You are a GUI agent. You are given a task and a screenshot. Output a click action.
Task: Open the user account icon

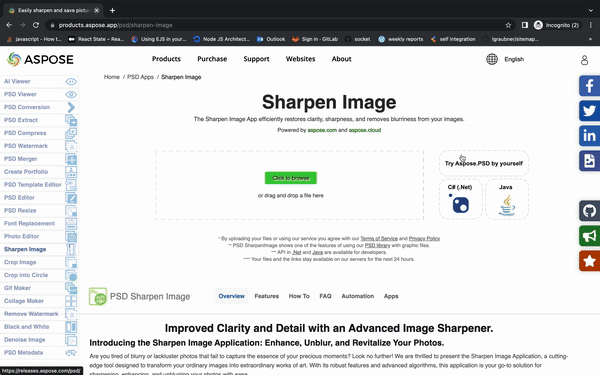[584, 60]
